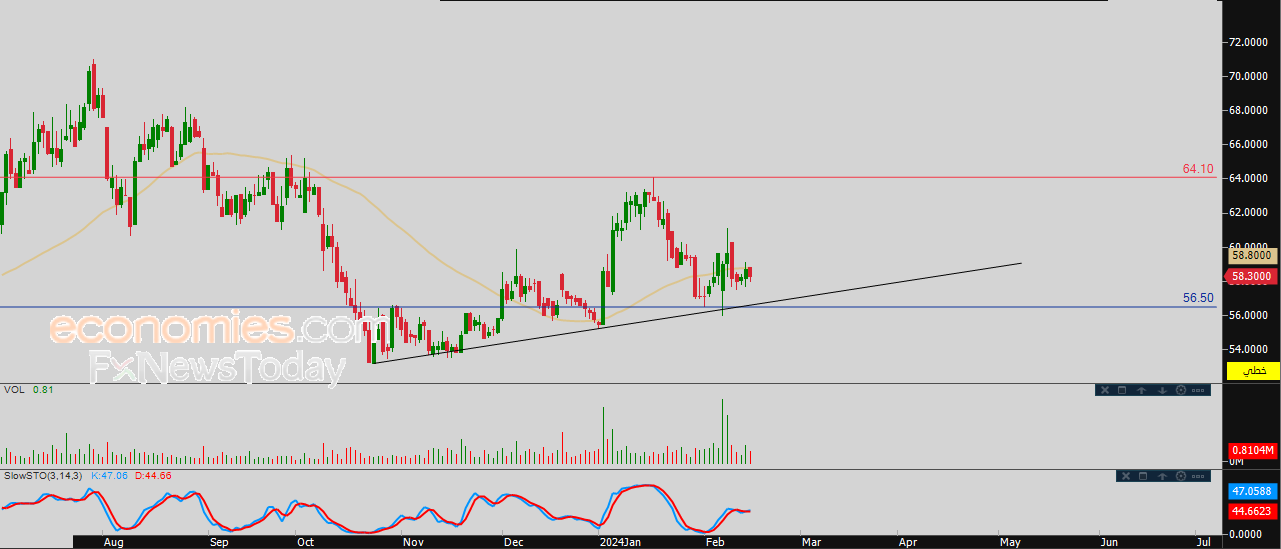Screen dimensions: 1281x549
Task: Close the SlowSTO indicator panel
Action: [1126, 476]
